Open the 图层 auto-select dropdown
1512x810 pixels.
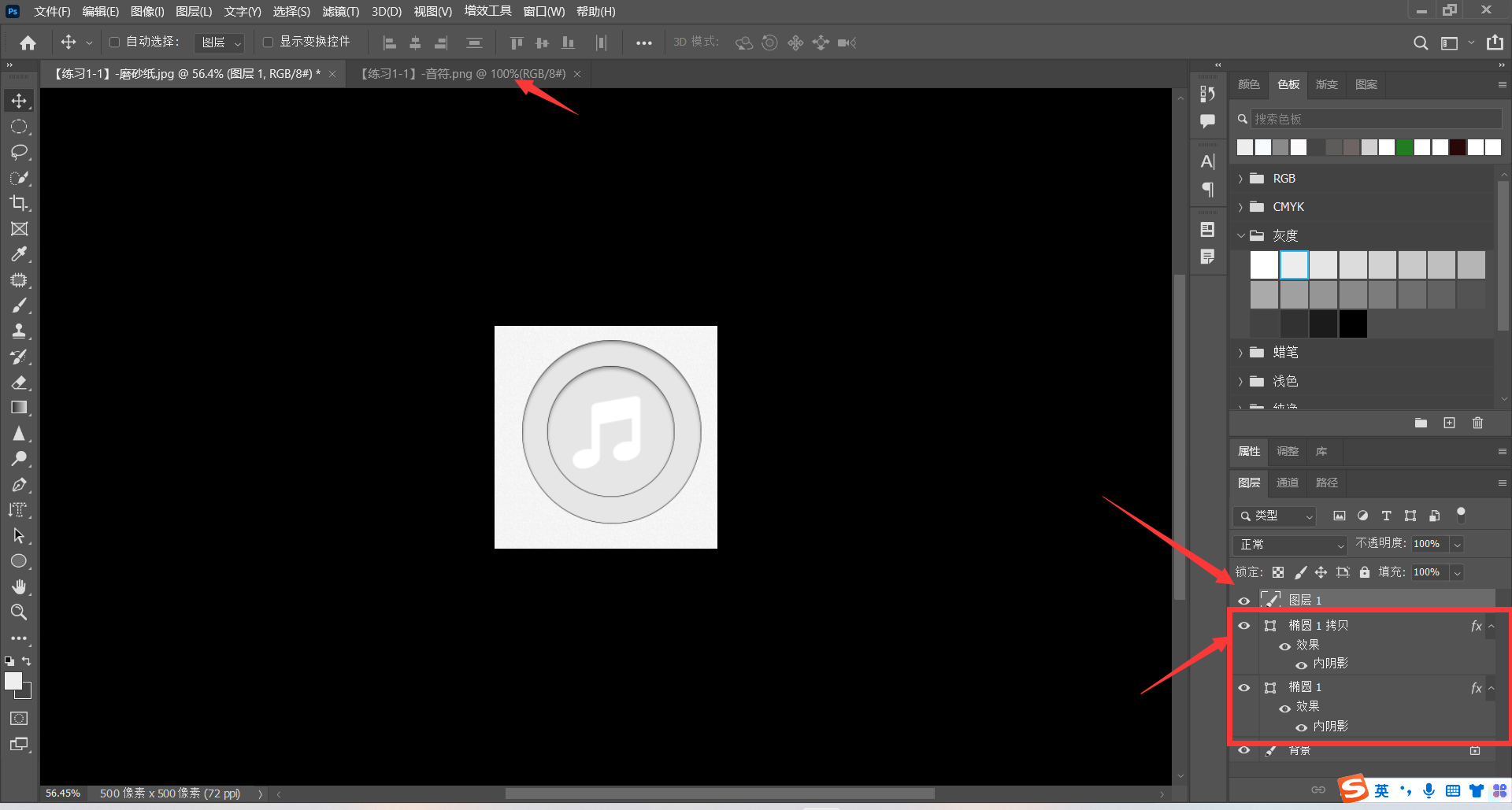(220, 43)
